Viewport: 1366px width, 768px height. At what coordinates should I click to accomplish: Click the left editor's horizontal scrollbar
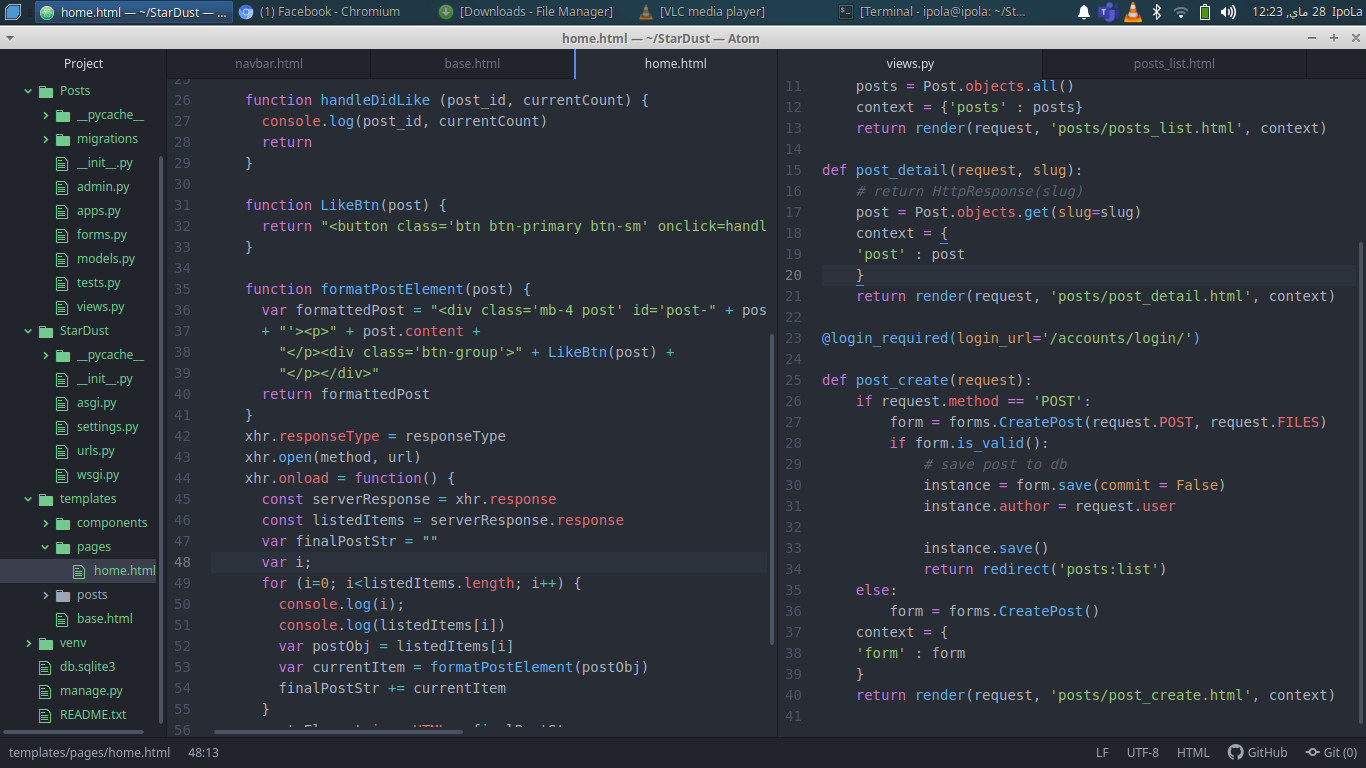[340, 732]
